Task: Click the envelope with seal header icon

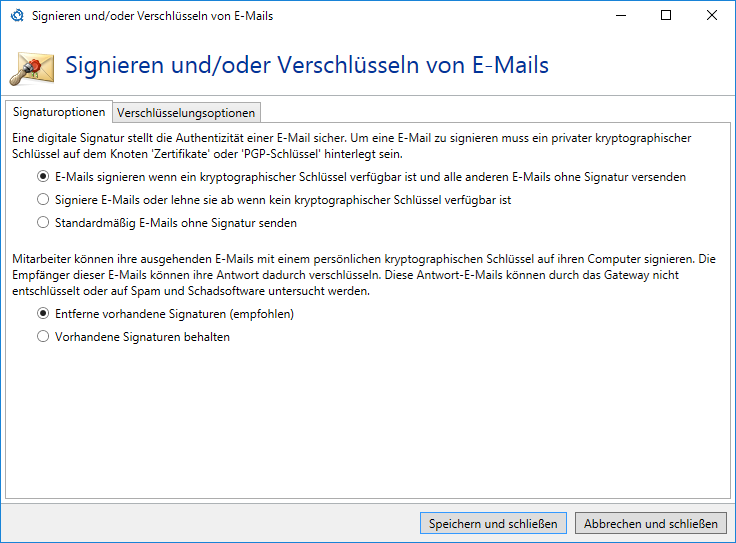Action: (31, 68)
